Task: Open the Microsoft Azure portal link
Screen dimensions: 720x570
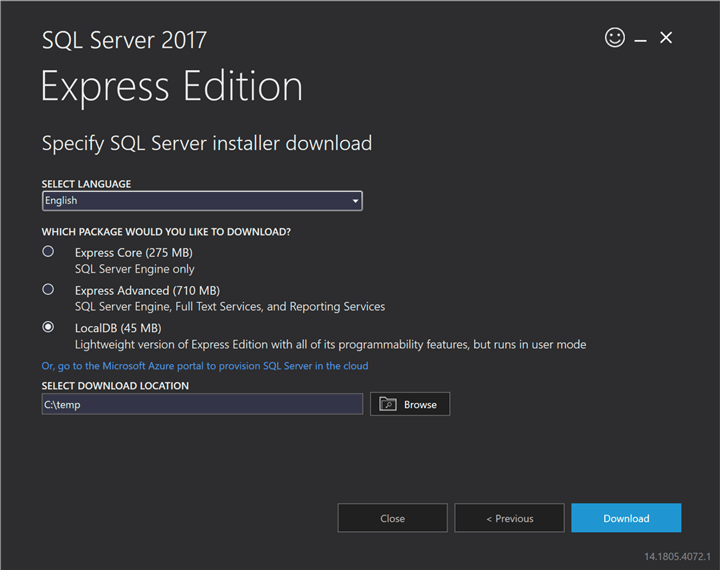Action: click(x=205, y=366)
